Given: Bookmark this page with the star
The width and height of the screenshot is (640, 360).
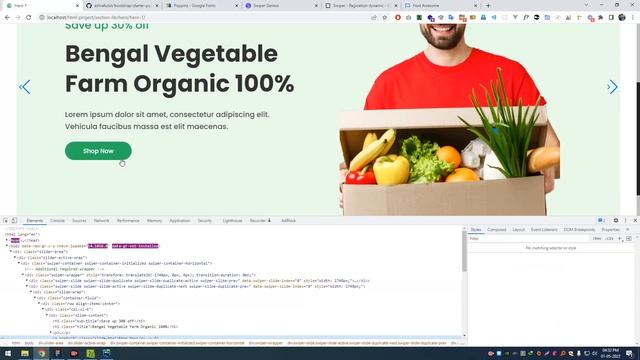Looking at the screenshot, I should coord(384,18).
